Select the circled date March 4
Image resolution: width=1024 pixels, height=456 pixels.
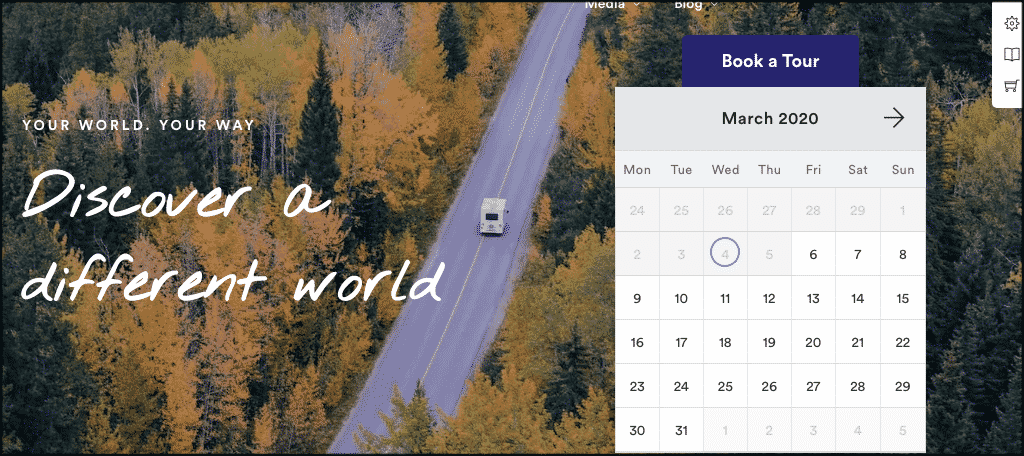(725, 254)
